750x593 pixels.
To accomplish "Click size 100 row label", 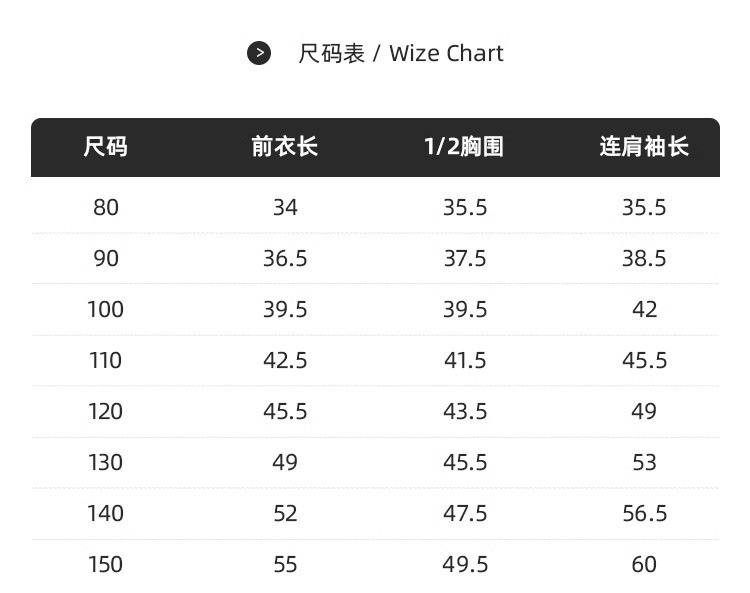I will [x=105, y=309].
